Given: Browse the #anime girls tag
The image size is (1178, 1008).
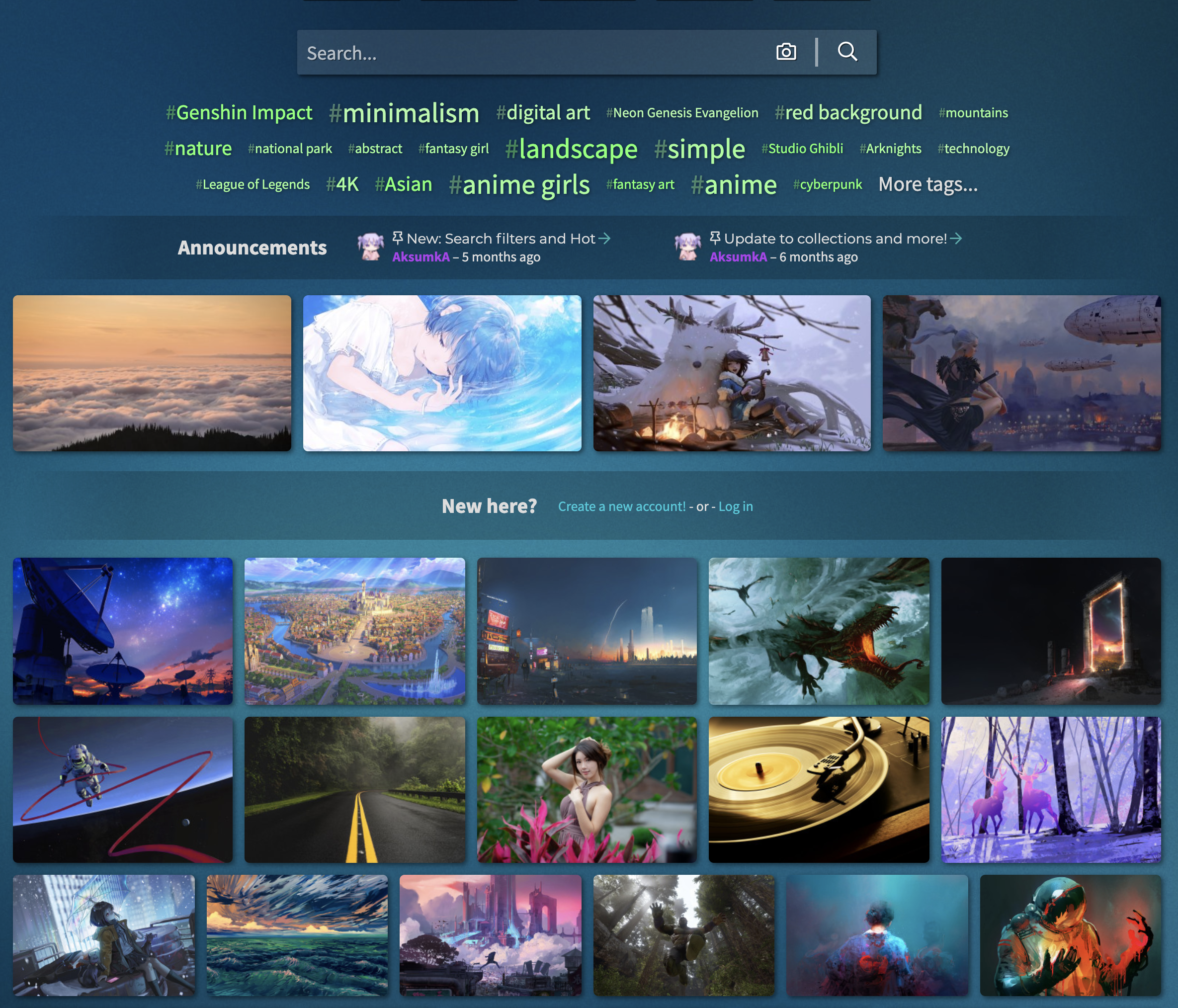Looking at the screenshot, I should click(519, 185).
